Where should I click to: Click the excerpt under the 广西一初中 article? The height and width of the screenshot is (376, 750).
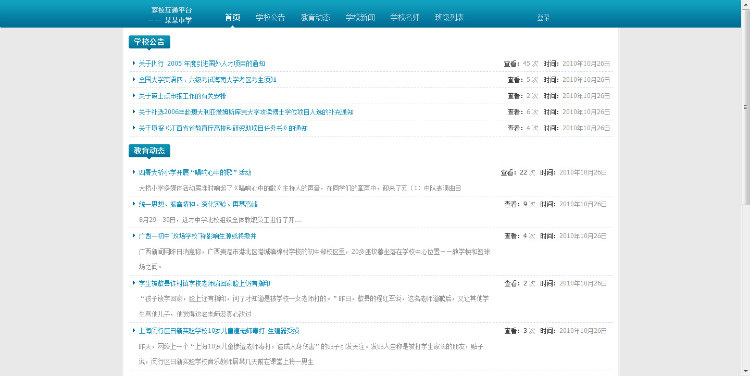tap(314, 259)
